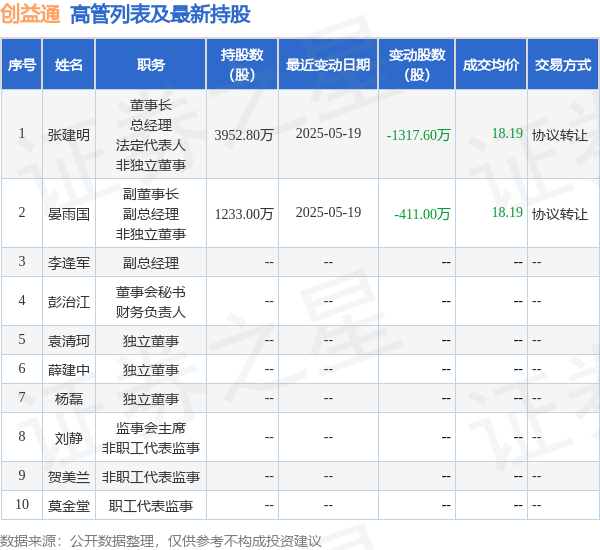Click the 董事会秘书 position text
The height and width of the screenshot is (550, 600).
pyautogui.click(x=151, y=292)
